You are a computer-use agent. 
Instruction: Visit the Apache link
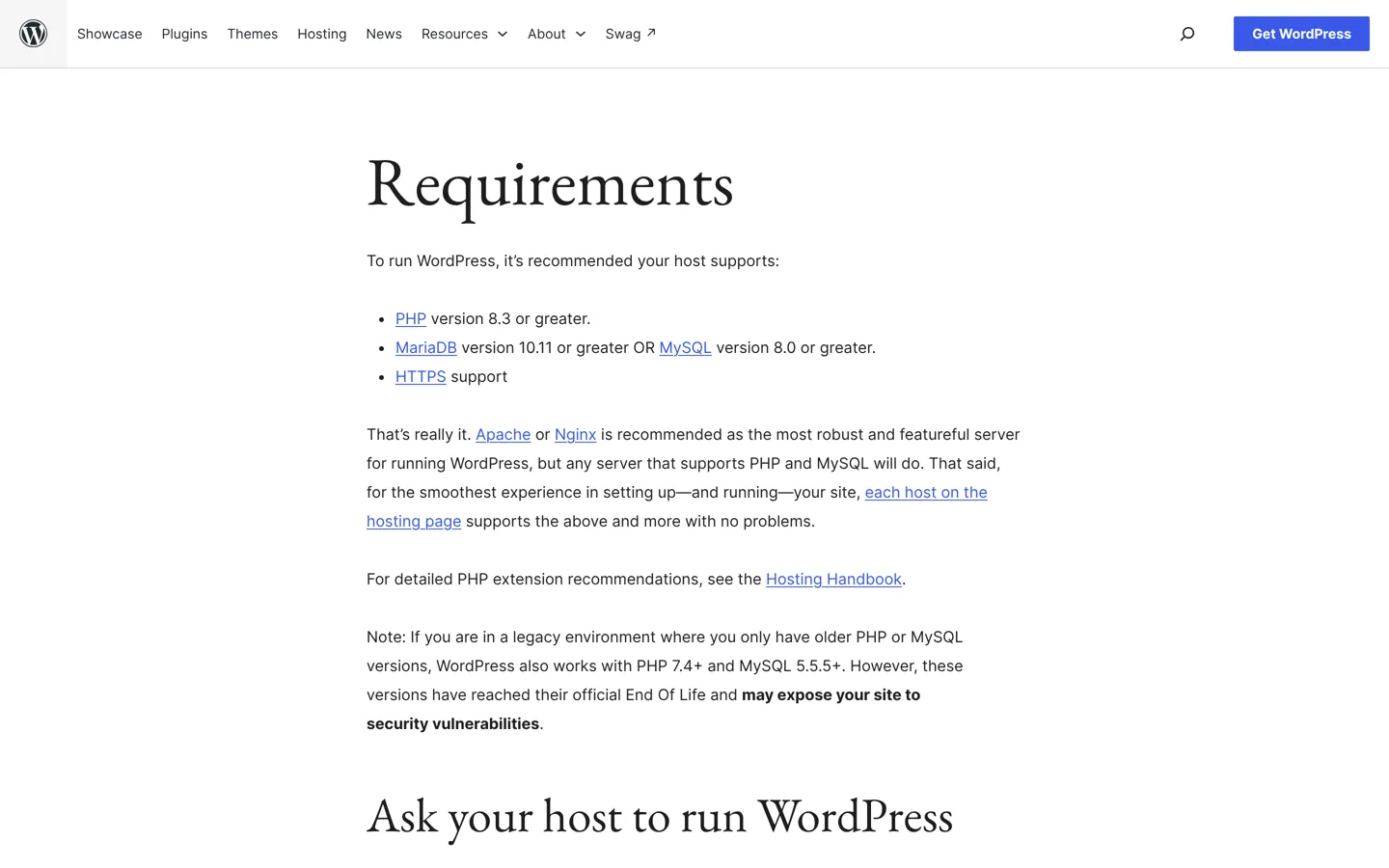click(x=503, y=434)
